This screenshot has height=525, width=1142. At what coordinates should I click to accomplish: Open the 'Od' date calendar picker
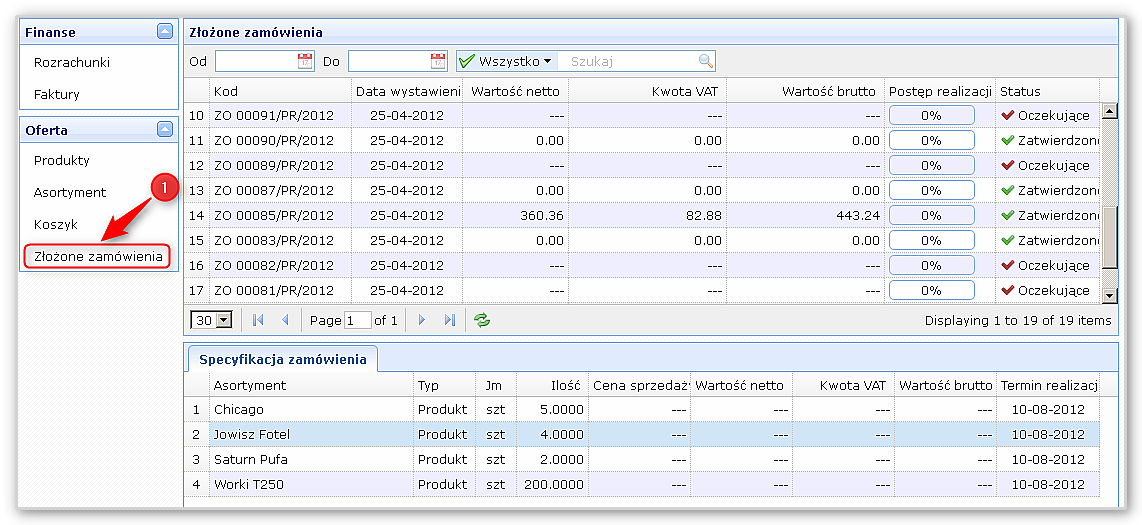[x=305, y=62]
